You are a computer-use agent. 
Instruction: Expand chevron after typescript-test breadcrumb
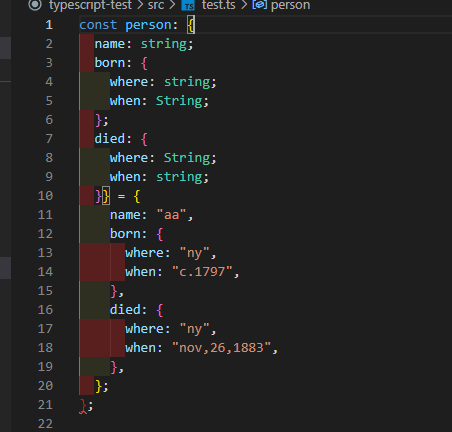pos(140,5)
